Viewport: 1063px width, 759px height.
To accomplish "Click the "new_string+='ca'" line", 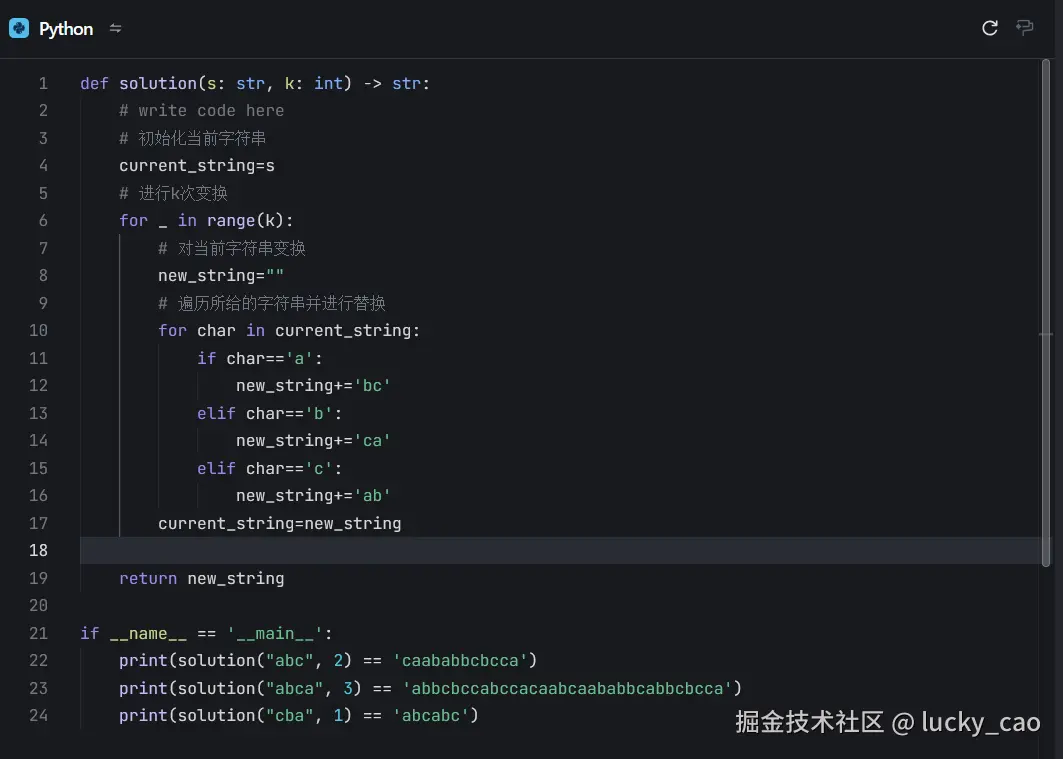I will 313,440.
